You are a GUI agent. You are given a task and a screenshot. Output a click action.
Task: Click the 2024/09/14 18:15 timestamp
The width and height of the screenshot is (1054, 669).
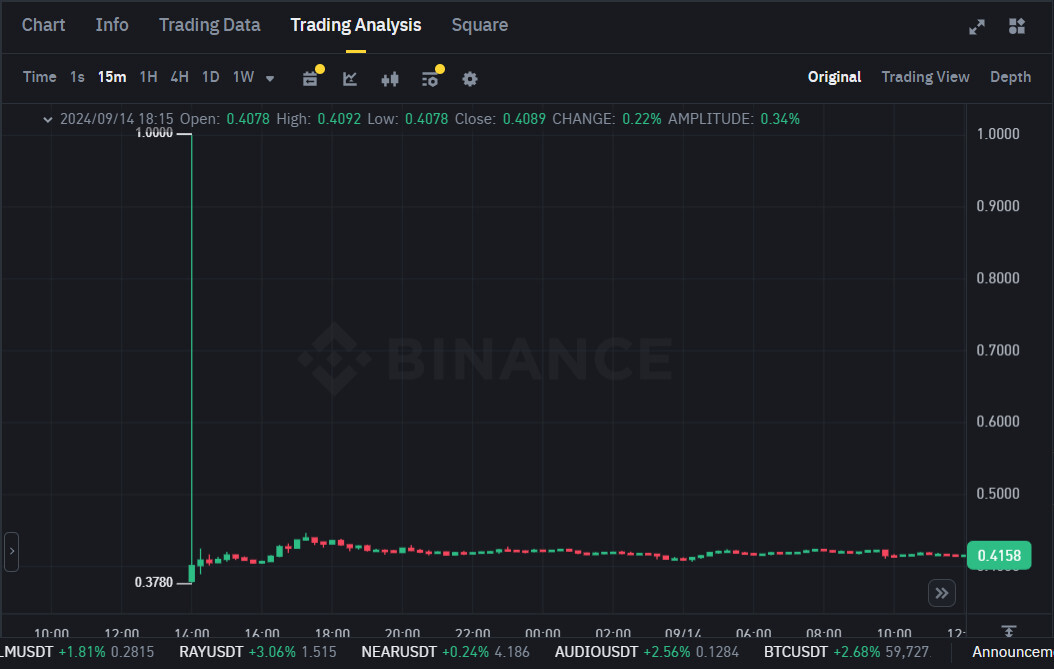(116, 119)
